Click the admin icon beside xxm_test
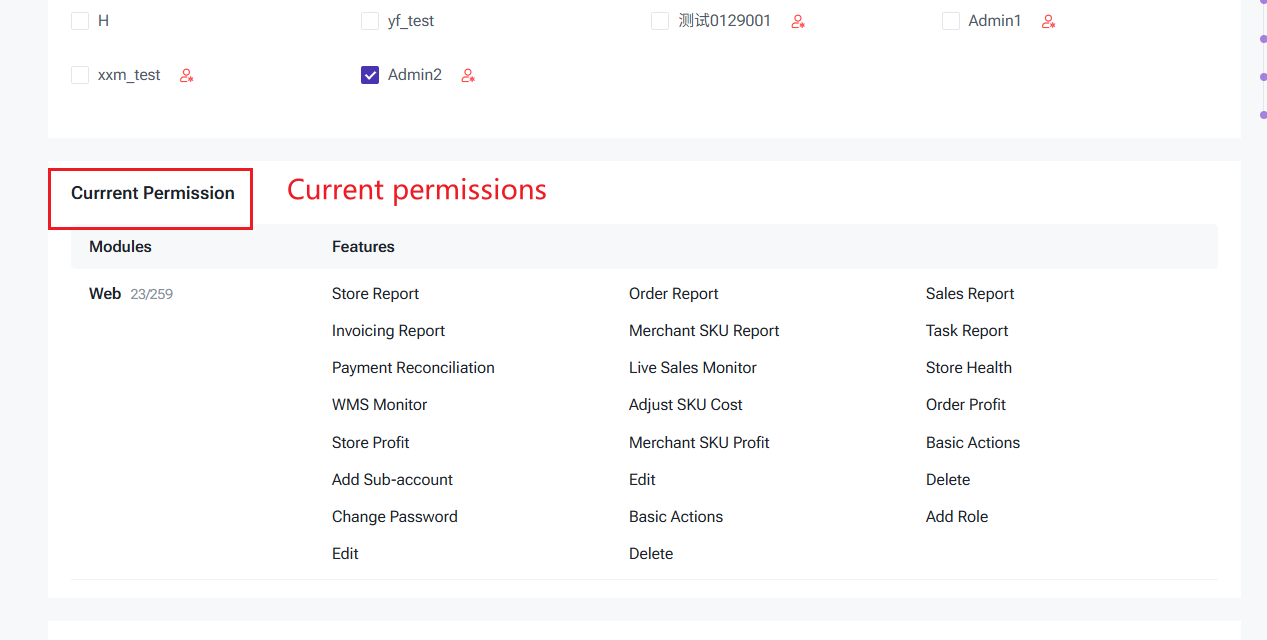Viewport: 1267px width, 640px height. tap(186, 75)
